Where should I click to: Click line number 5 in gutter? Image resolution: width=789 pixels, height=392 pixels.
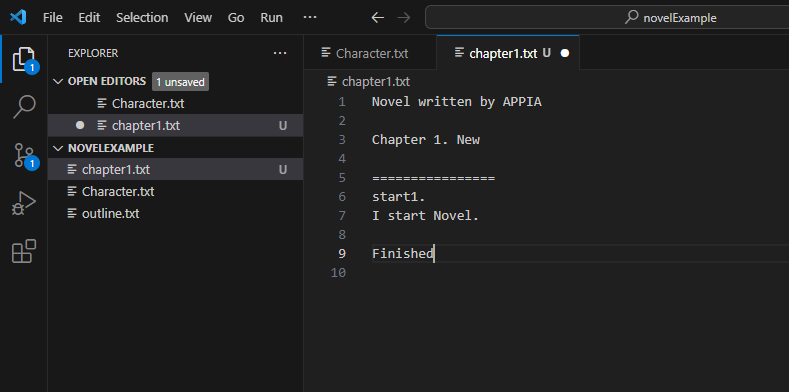[342, 178]
